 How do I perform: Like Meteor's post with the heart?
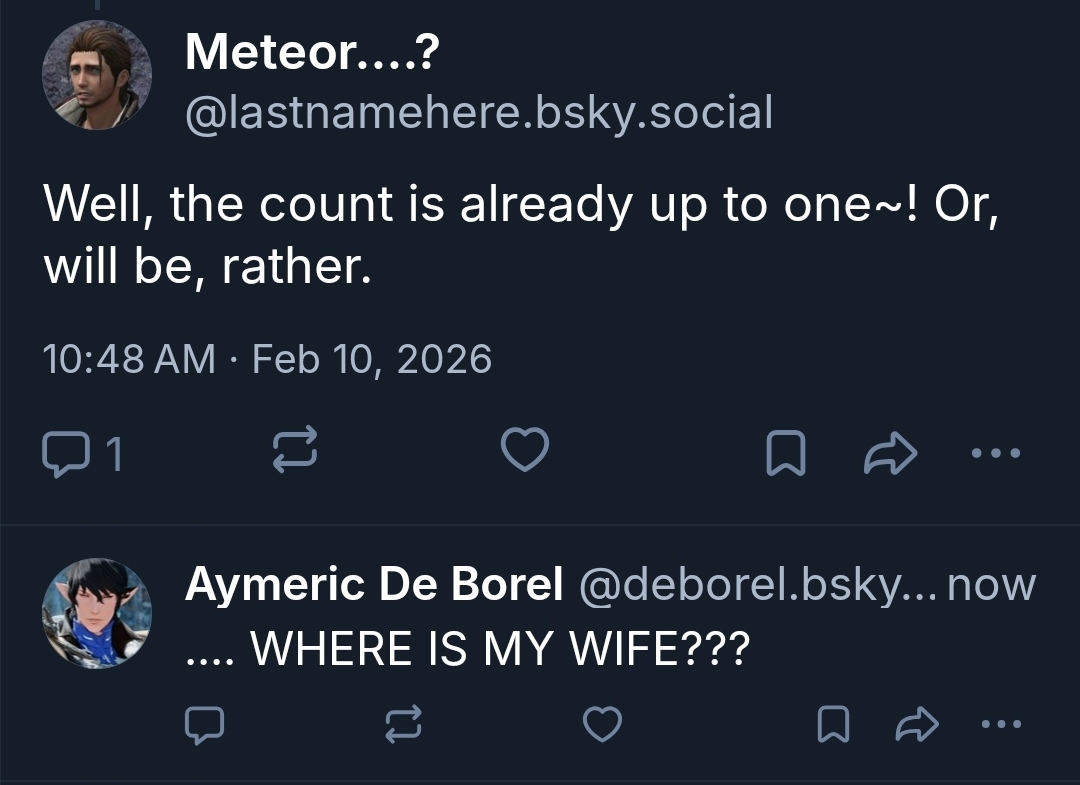524,450
